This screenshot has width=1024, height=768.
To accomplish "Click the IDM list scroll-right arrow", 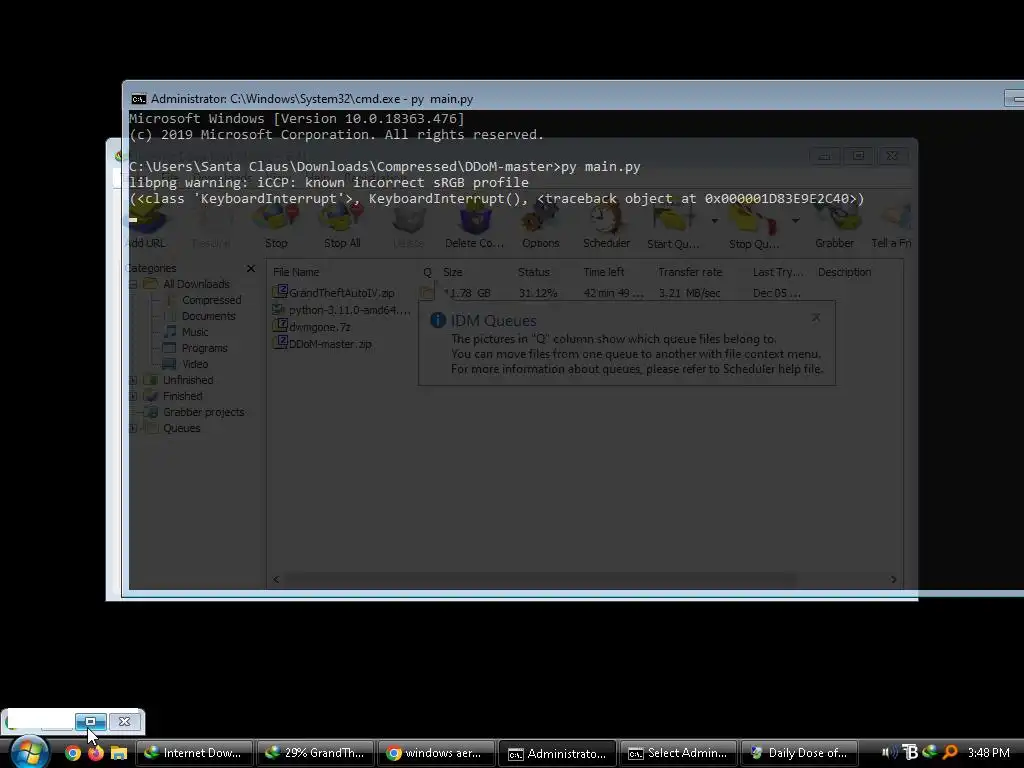I will (893, 579).
